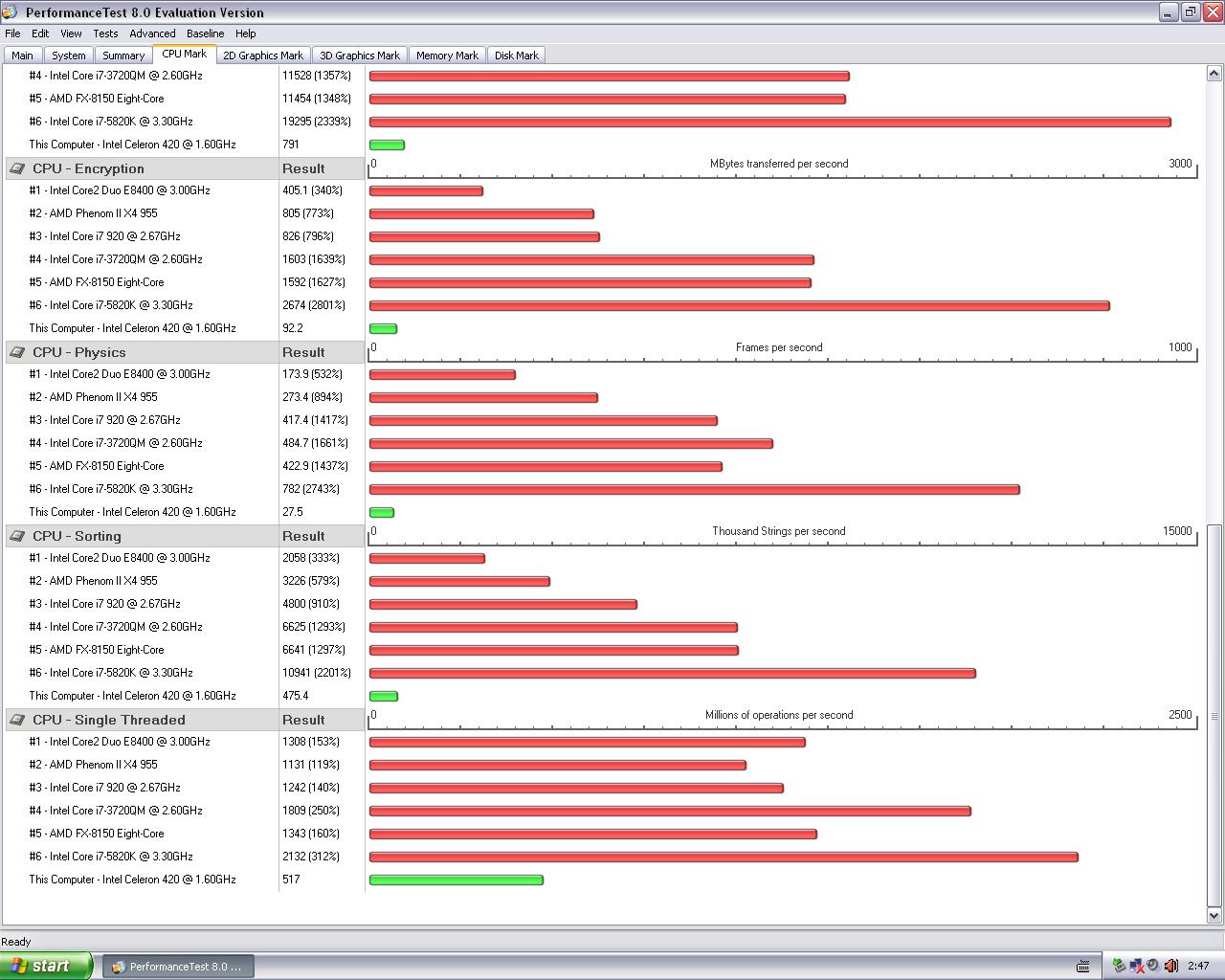The height and width of the screenshot is (980, 1225).
Task: Click the disconnected network tray icon
Action: 1136,966
